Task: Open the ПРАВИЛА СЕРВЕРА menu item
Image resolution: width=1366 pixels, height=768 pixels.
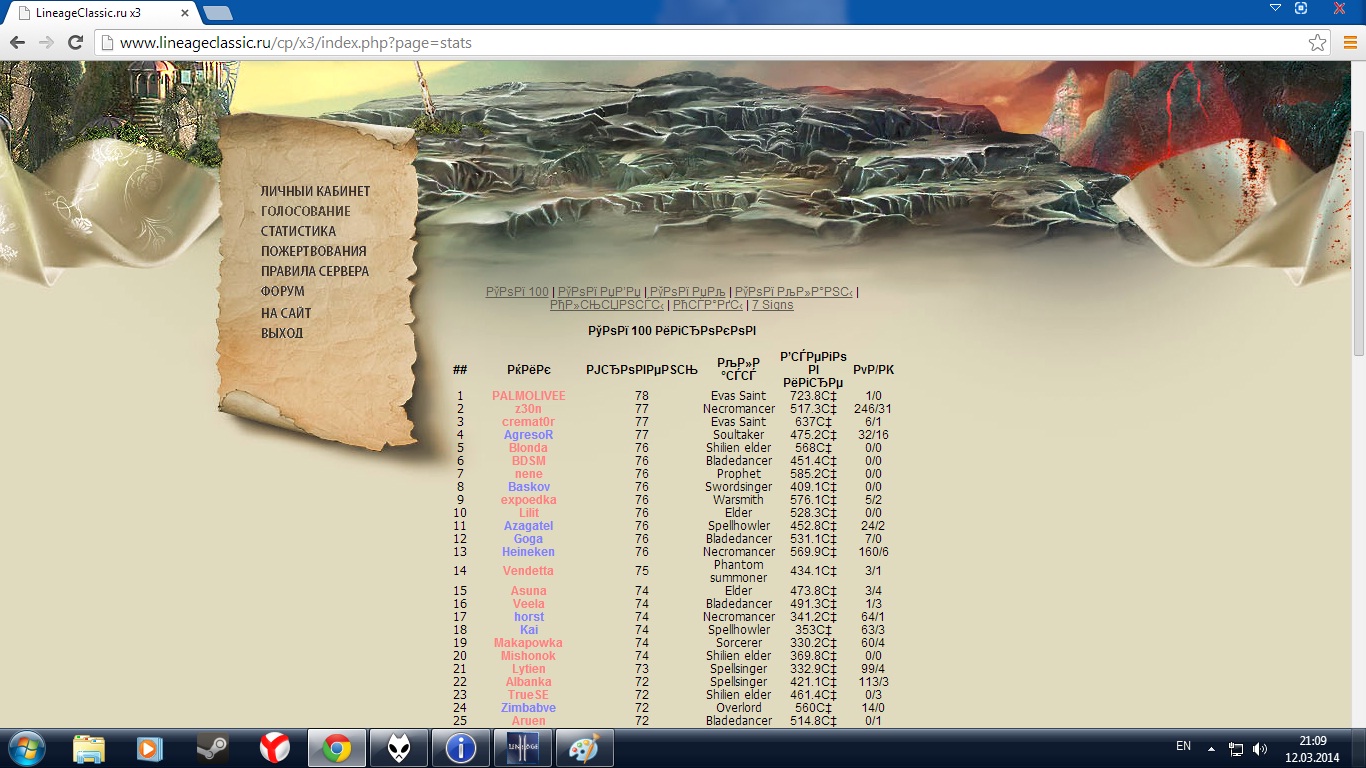Action: [x=315, y=271]
